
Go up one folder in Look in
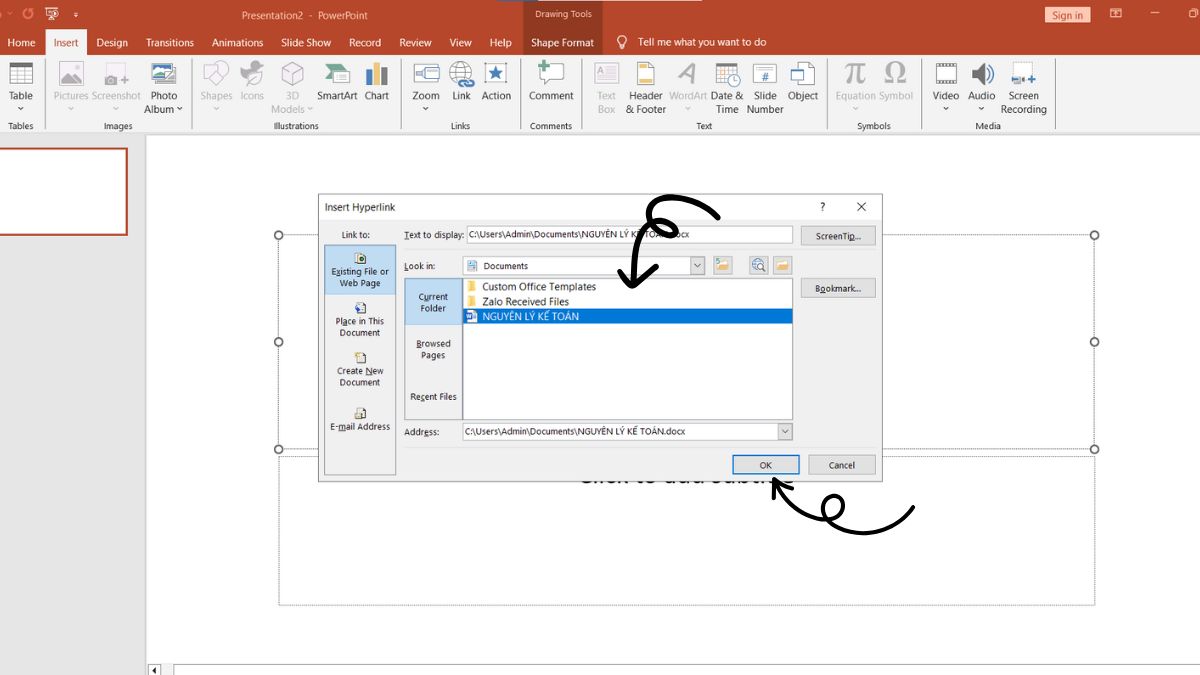[x=723, y=265]
